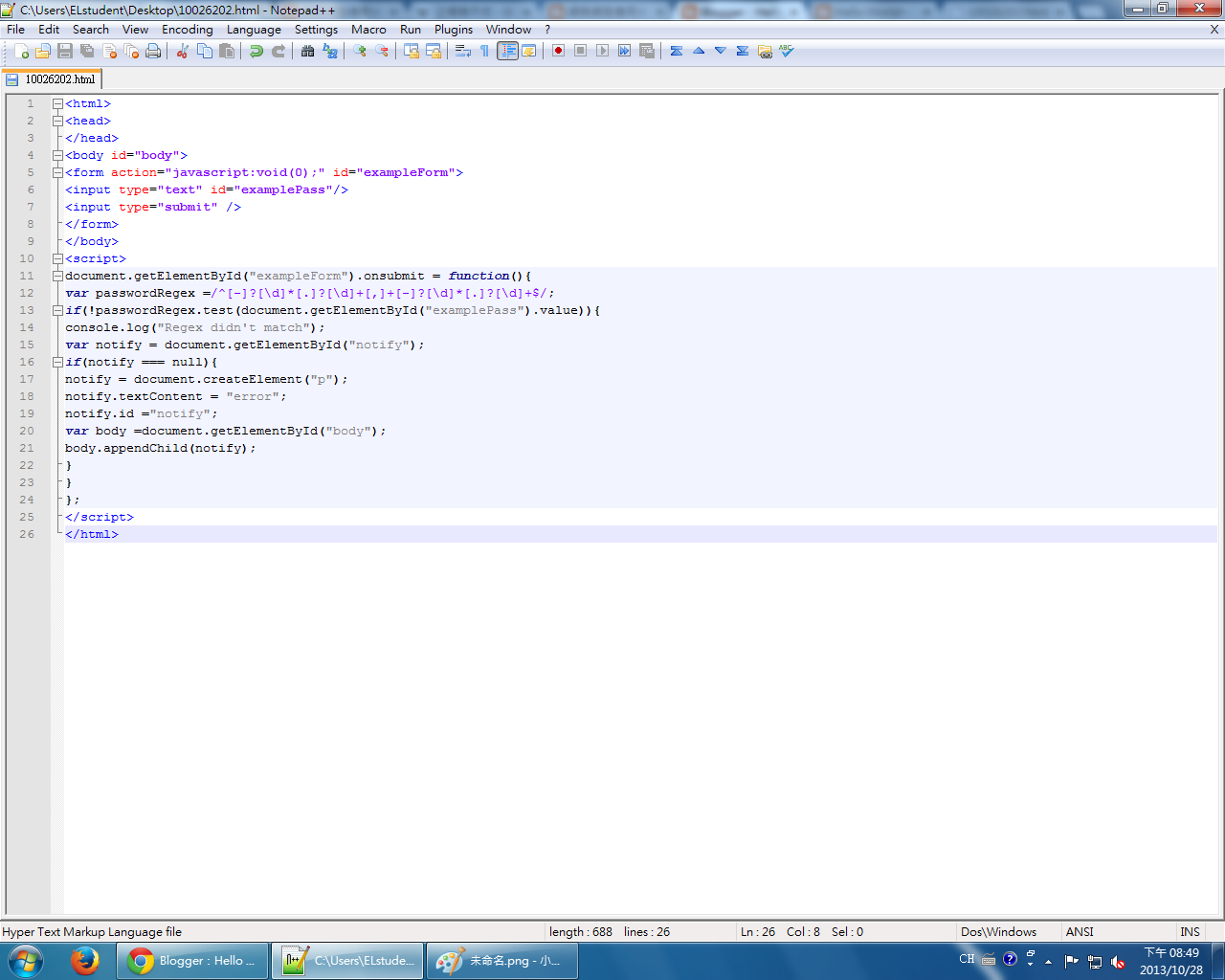Zoom out using the magnifier minus icon
The width and height of the screenshot is (1225, 980).
(x=381, y=51)
